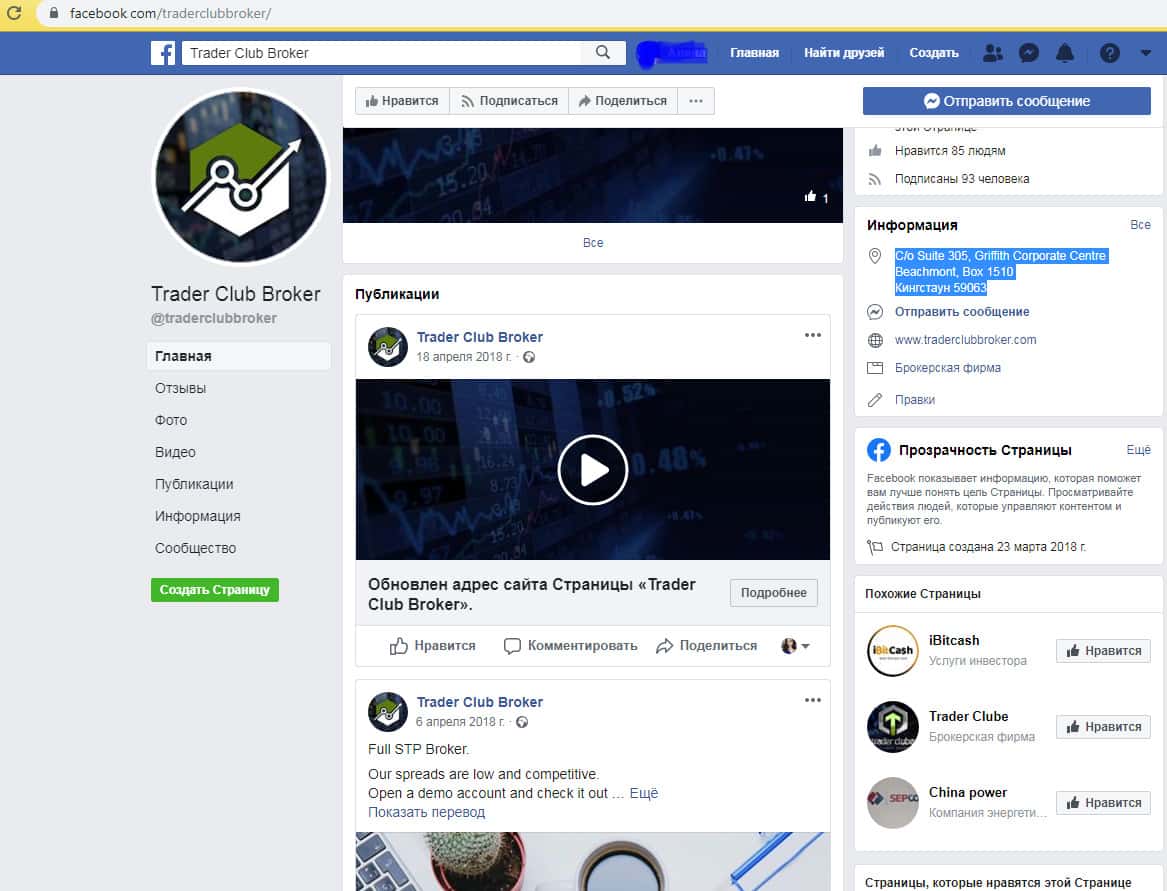1167x891 pixels.
Task: Open the notifications bell icon
Action: click(1065, 53)
